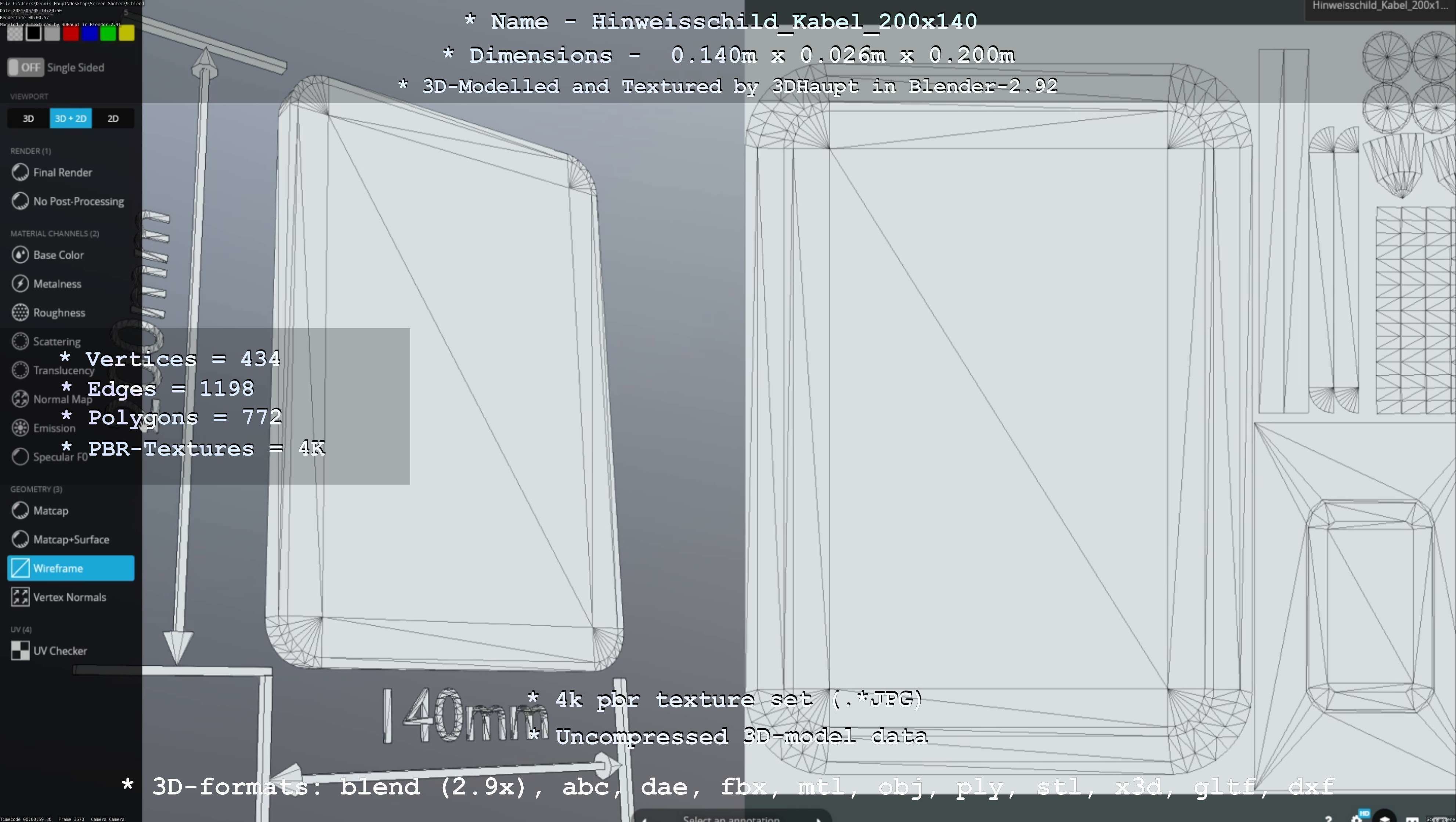Switch viewport to the 2D tab
This screenshot has height=822, width=1456.
coord(113,119)
